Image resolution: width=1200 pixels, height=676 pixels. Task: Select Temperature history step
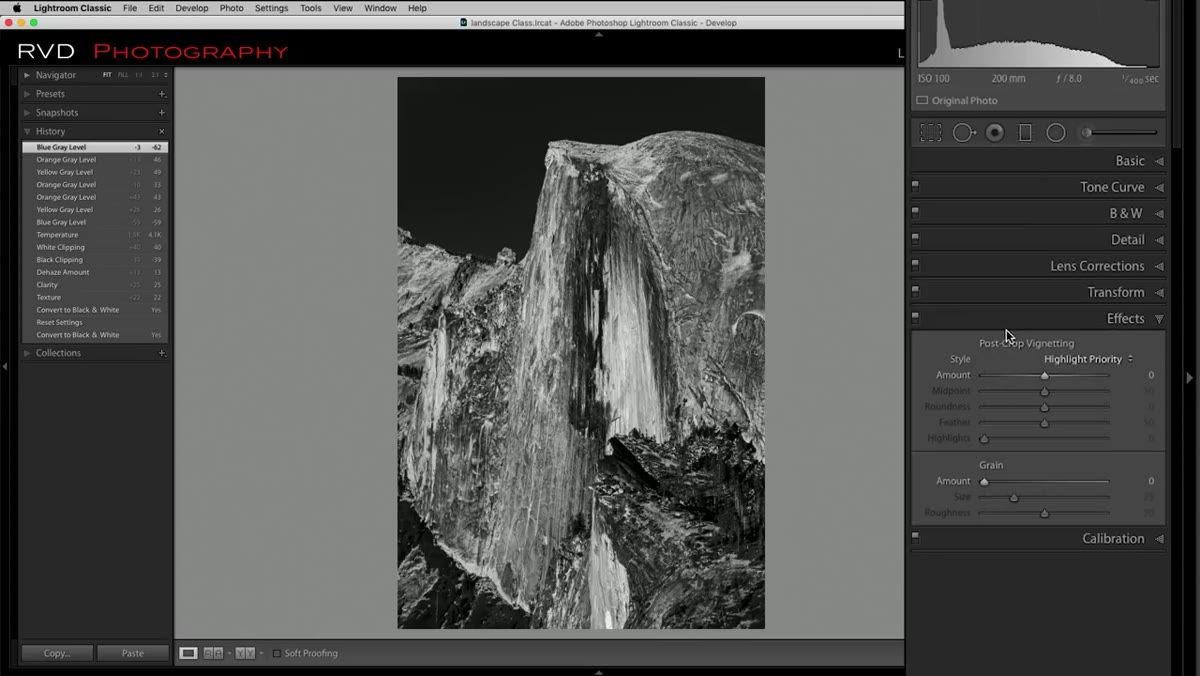point(95,235)
